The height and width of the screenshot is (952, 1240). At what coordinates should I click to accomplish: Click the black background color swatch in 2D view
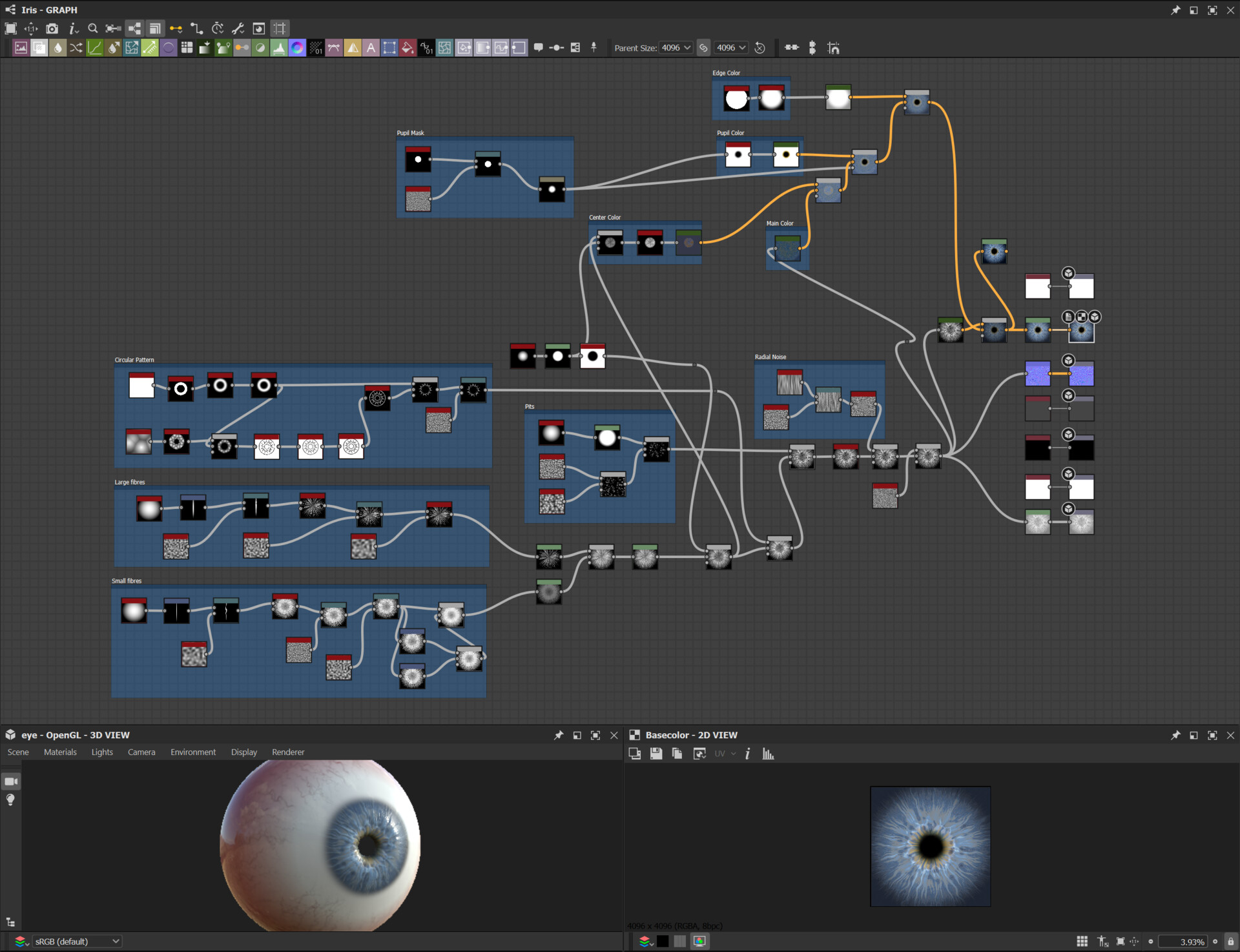pos(663,941)
